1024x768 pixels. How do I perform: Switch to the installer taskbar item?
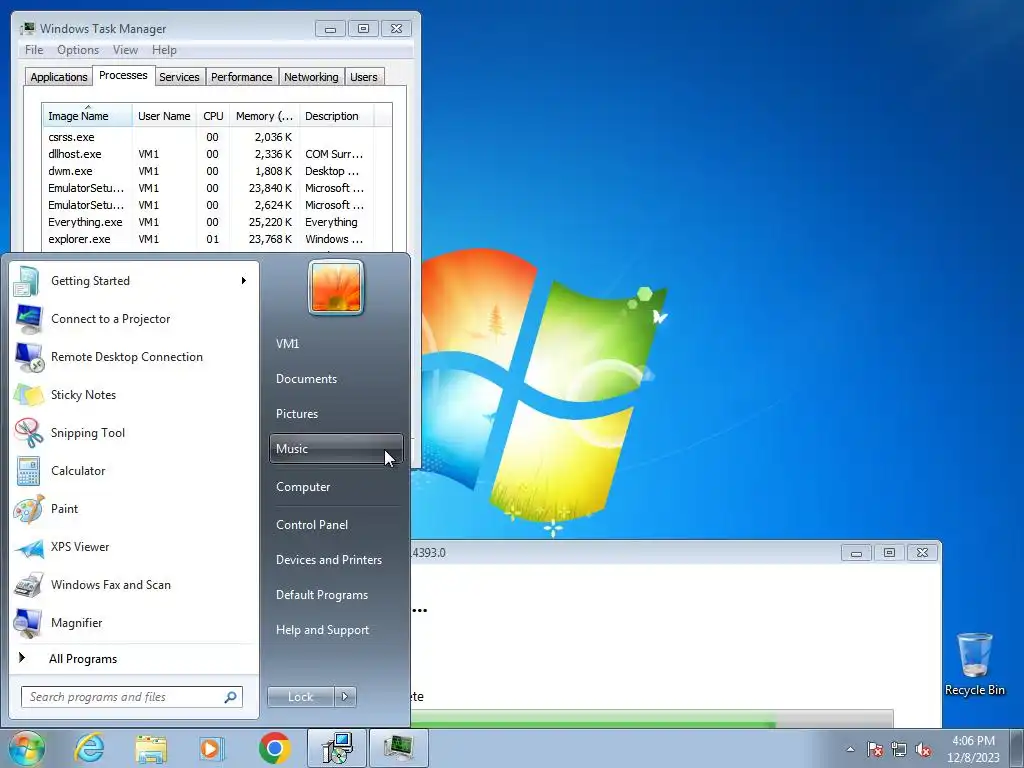(338, 748)
